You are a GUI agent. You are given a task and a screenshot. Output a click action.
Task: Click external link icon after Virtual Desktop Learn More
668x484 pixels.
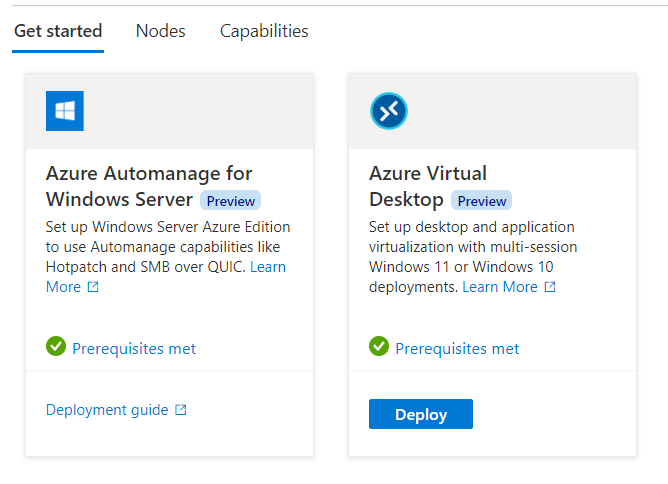[550, 287]
